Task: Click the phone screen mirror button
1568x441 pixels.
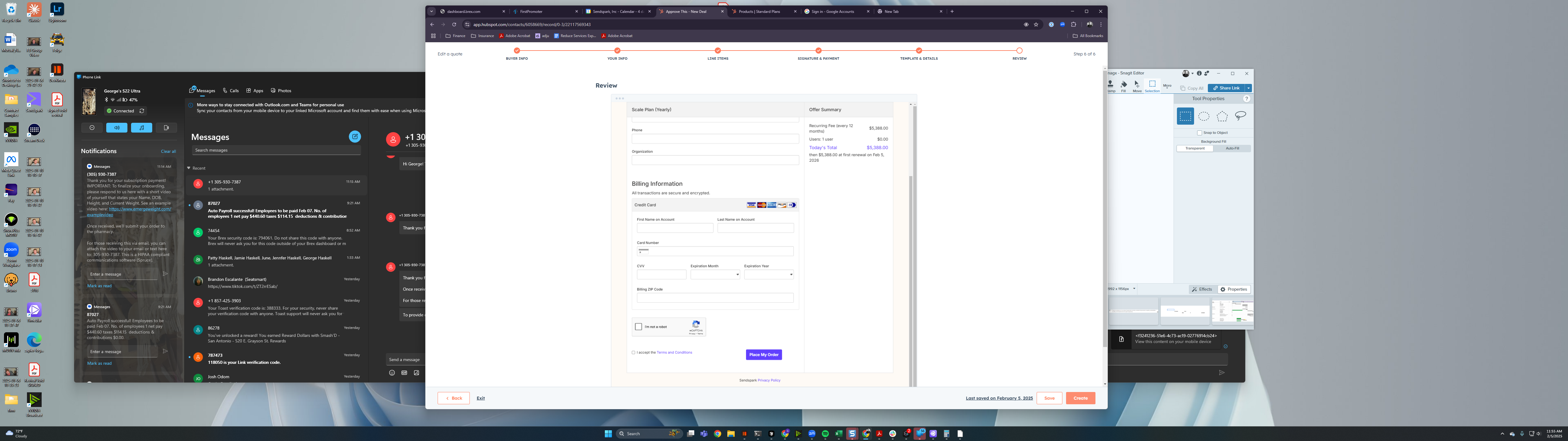Action: coord(166,128)
